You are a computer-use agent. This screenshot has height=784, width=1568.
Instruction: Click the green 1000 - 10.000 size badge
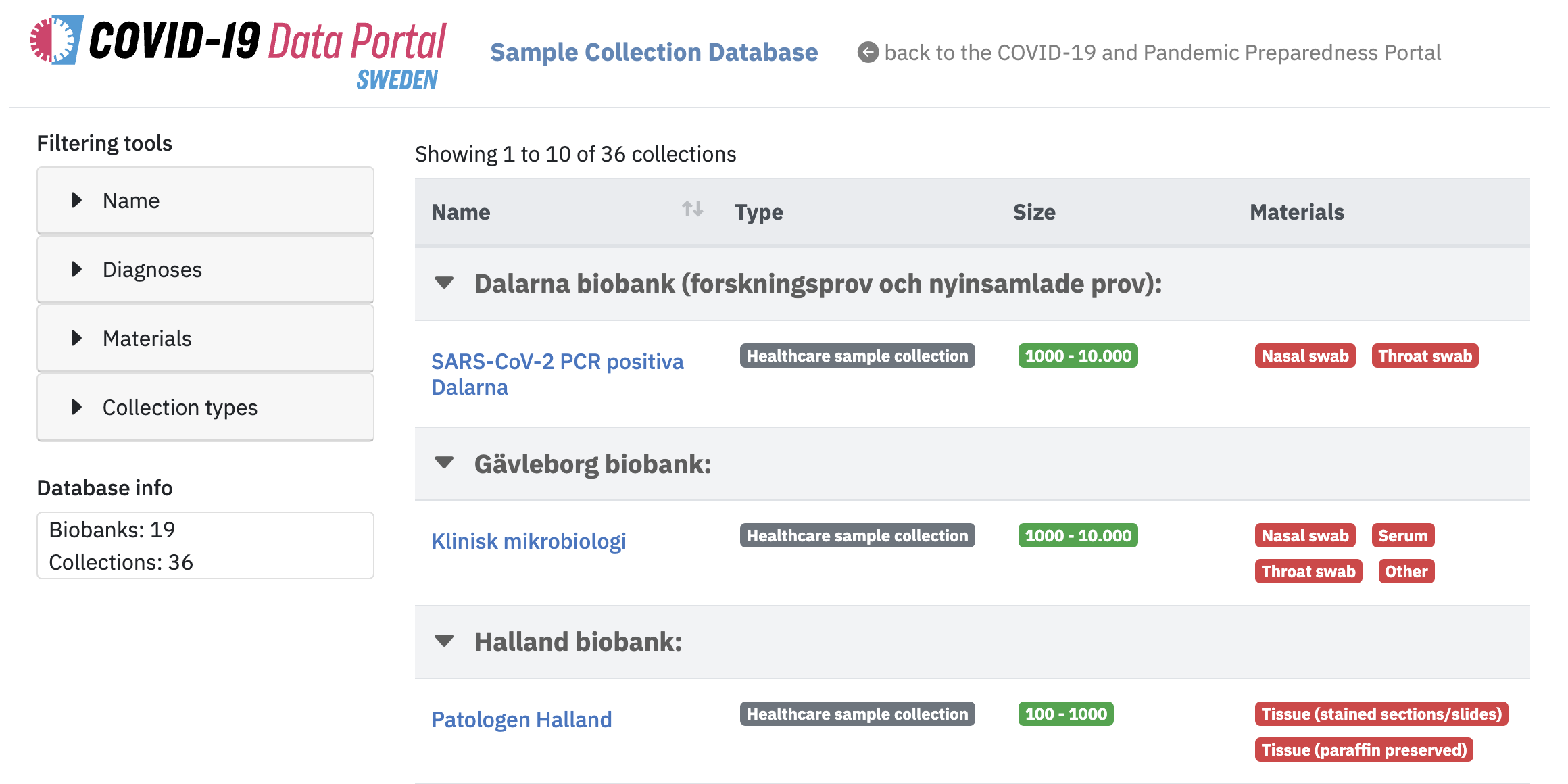[1077, 356]
